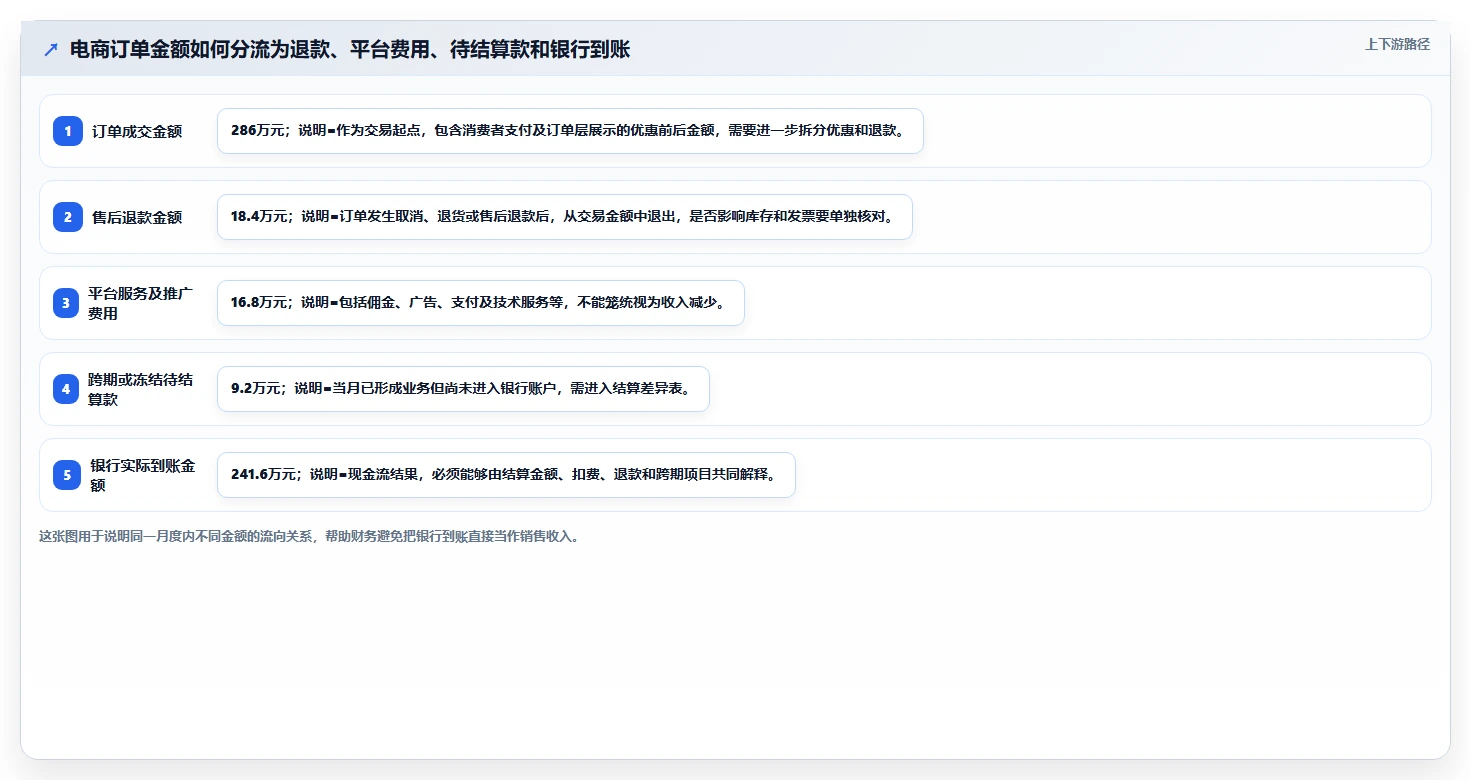Click the 跨期或冻结待结算款 label
Screen dimensions: 1471x780
point(141,389)
